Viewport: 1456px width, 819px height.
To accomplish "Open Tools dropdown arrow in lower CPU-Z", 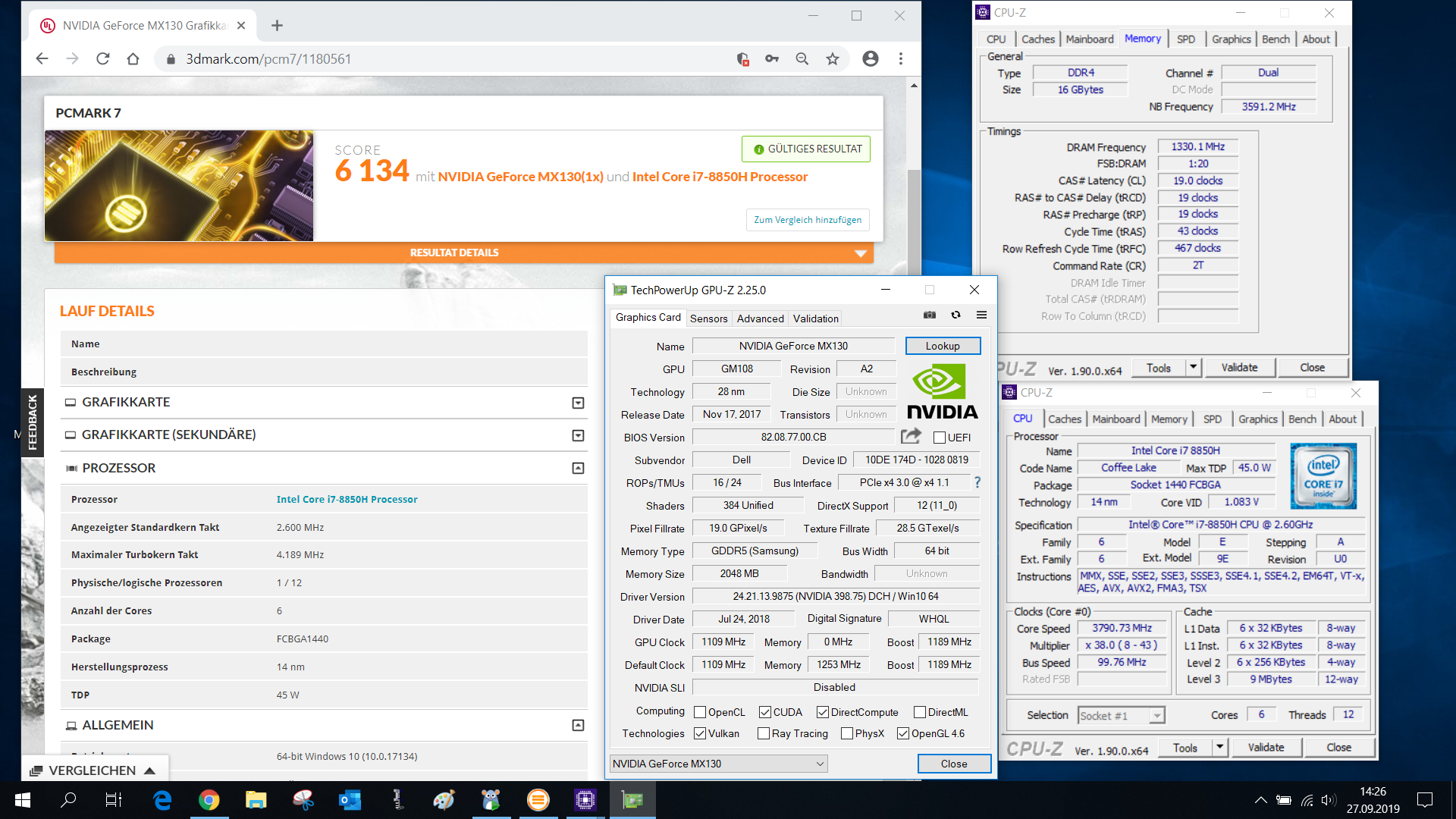I will (x=1219, y=748).
